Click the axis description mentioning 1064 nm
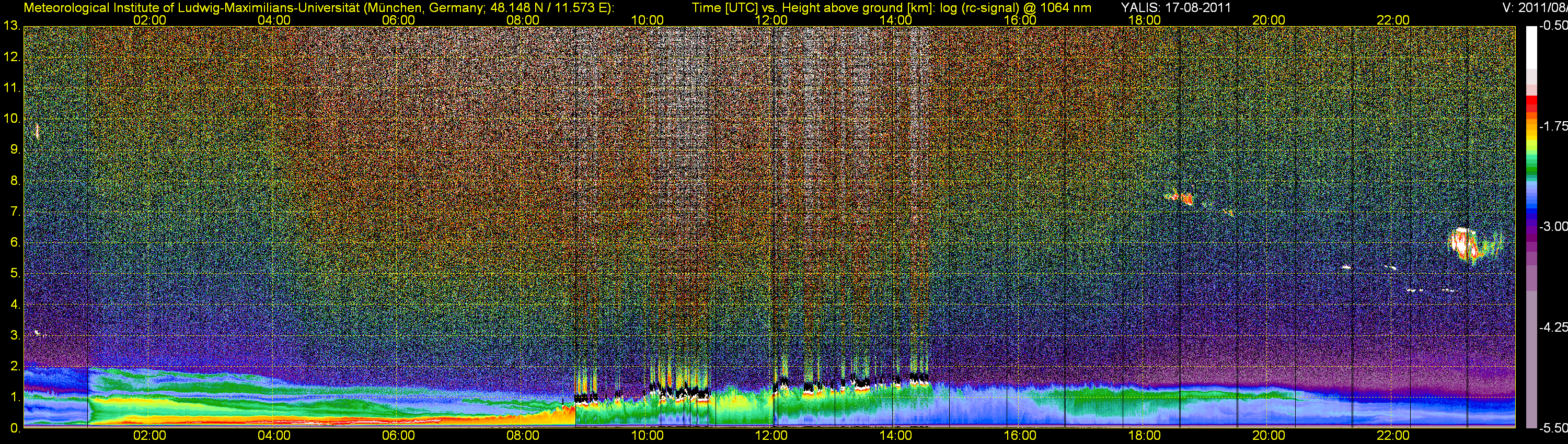Screen dimensions: 1568x444 click(891, 8)
